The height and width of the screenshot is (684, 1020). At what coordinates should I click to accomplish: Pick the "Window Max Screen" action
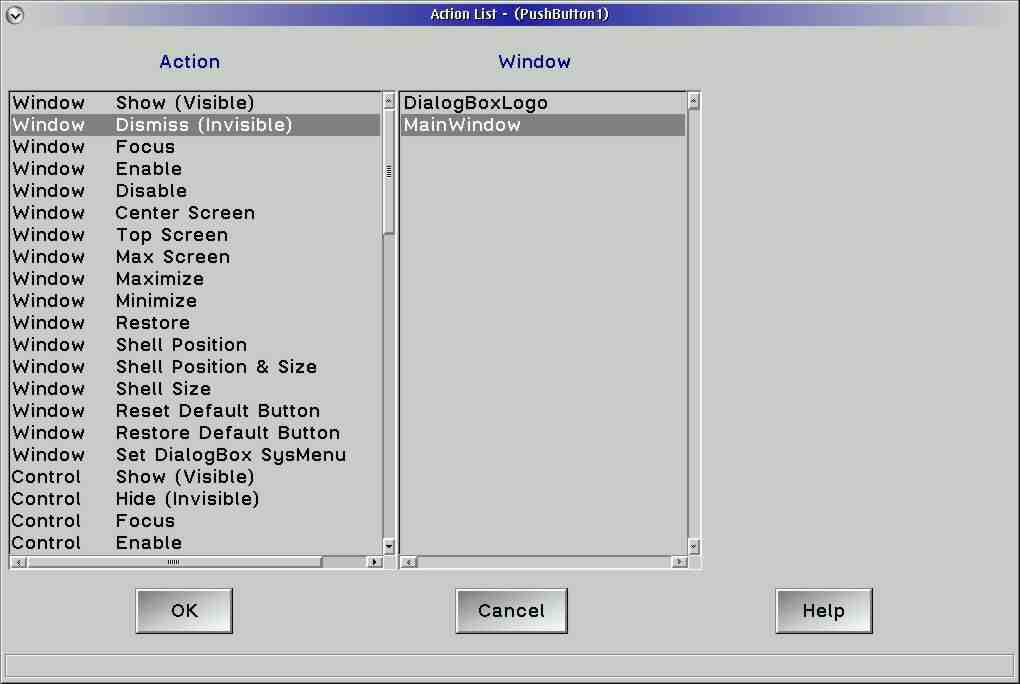click(196, 257)
